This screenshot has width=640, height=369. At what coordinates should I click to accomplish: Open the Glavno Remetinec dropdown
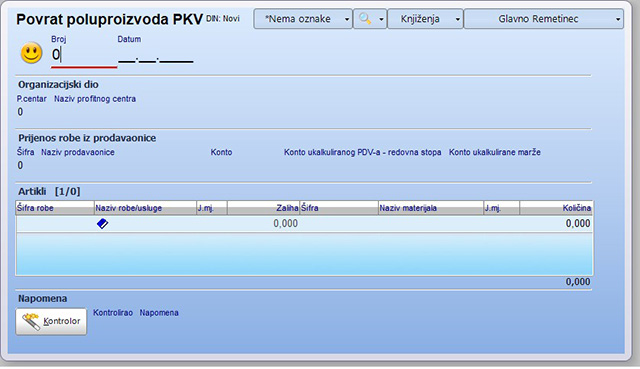click(x=544, y=19)
